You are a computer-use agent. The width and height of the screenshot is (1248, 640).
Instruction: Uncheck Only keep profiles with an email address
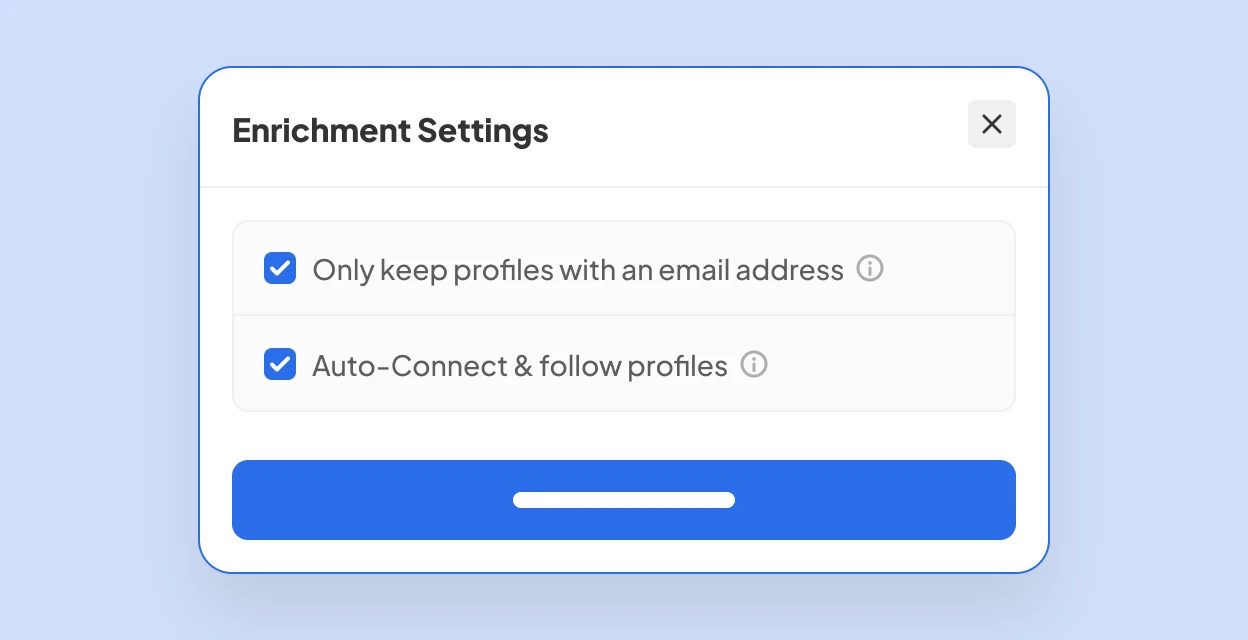click(x=280, y=268)
